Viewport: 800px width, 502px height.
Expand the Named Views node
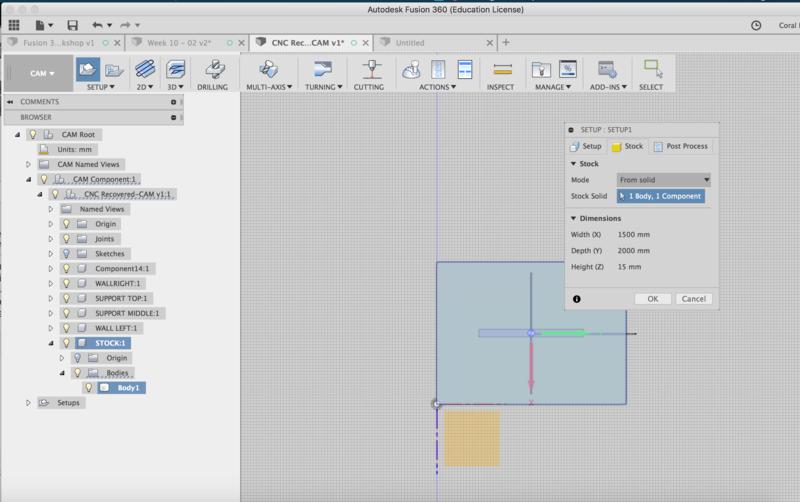click(x=51, y=209)
